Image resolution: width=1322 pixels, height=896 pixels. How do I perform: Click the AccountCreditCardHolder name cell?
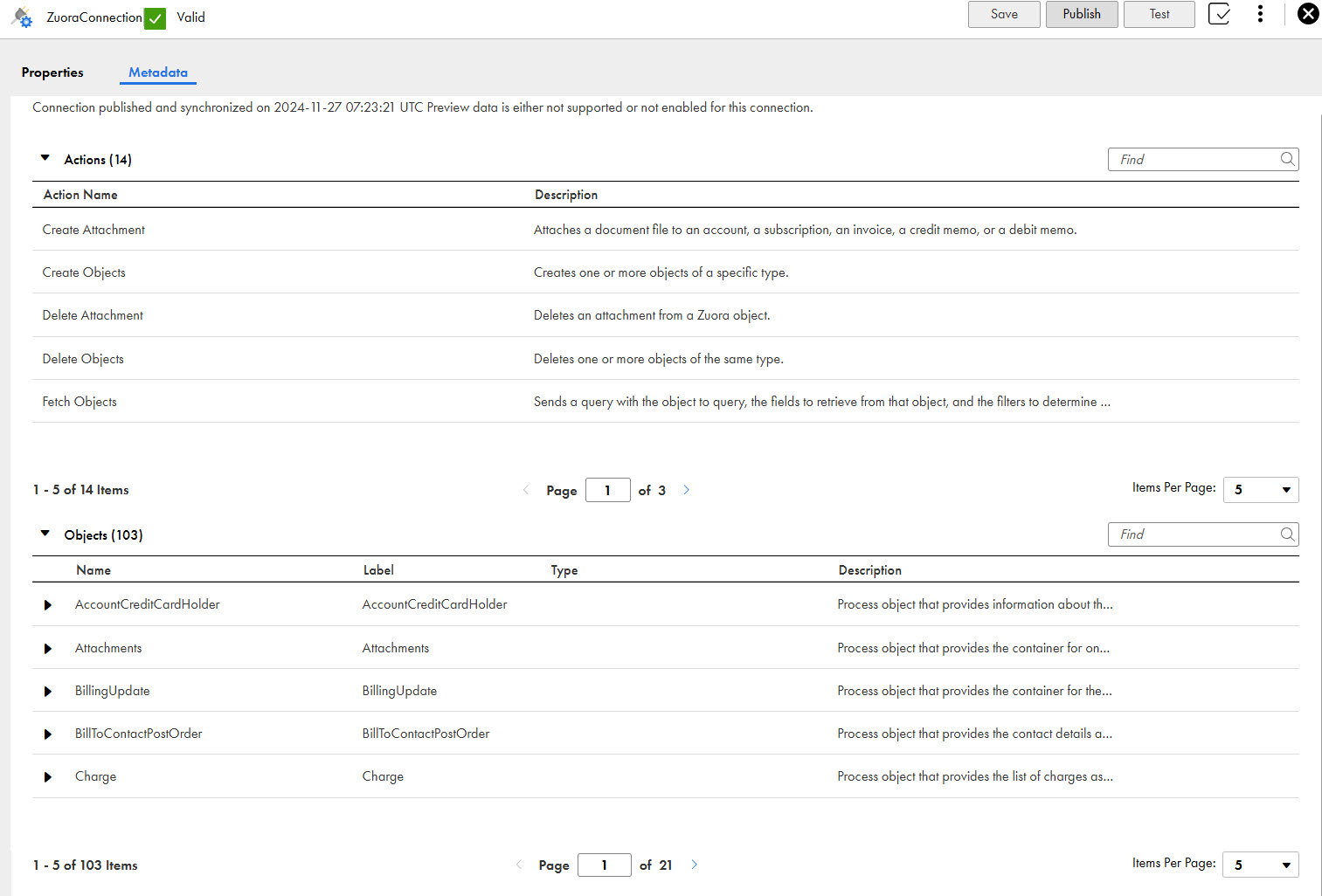148,604
